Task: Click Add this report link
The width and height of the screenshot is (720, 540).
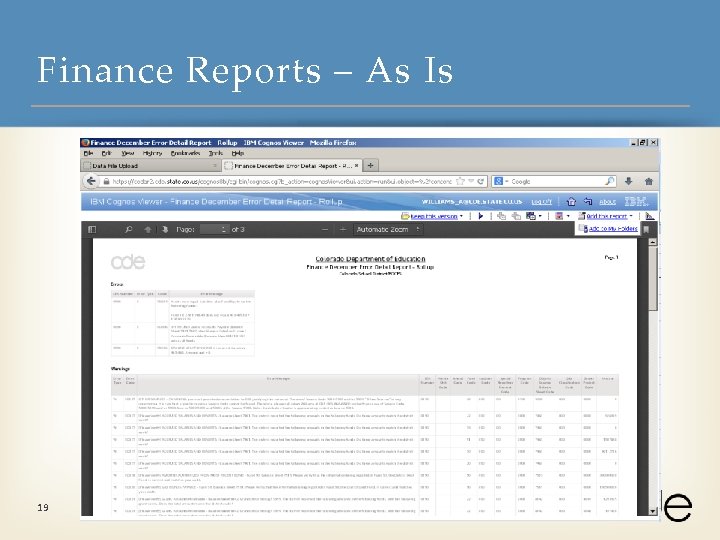Action: point(607,216)
